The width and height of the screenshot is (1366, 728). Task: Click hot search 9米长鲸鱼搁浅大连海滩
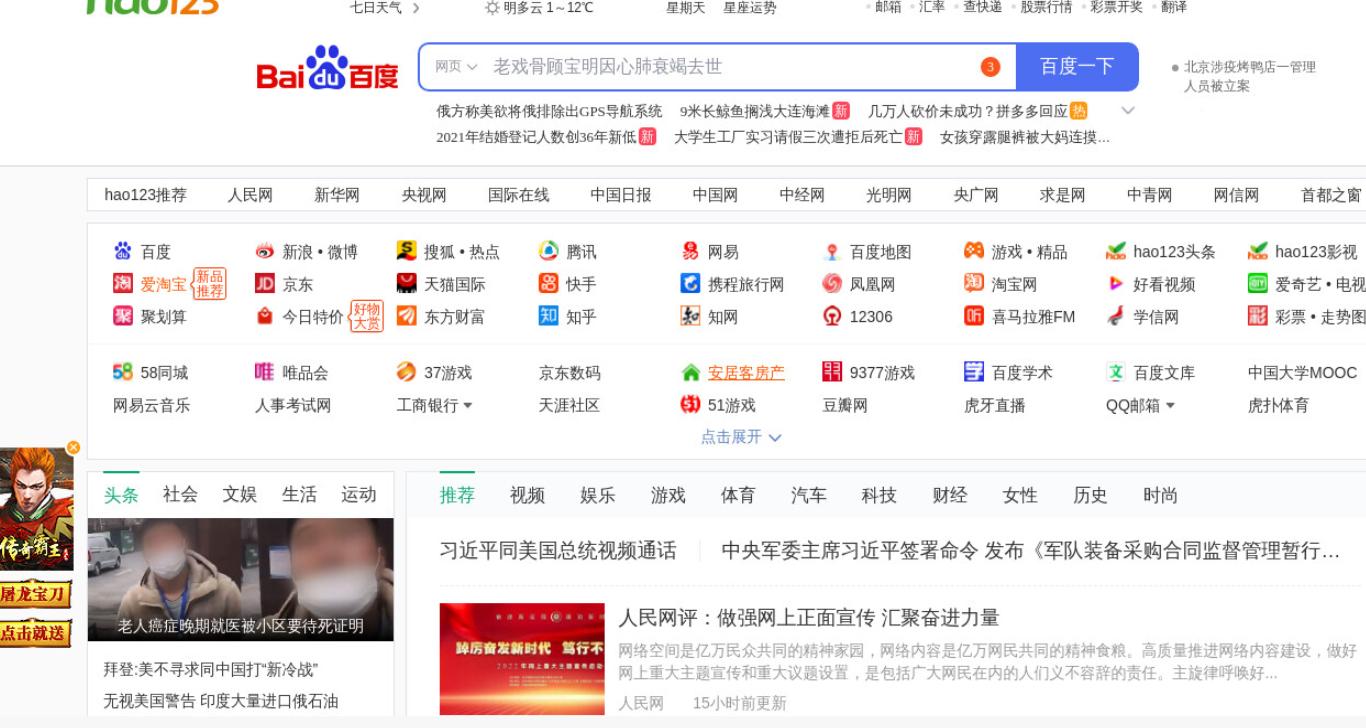(756, 111)
